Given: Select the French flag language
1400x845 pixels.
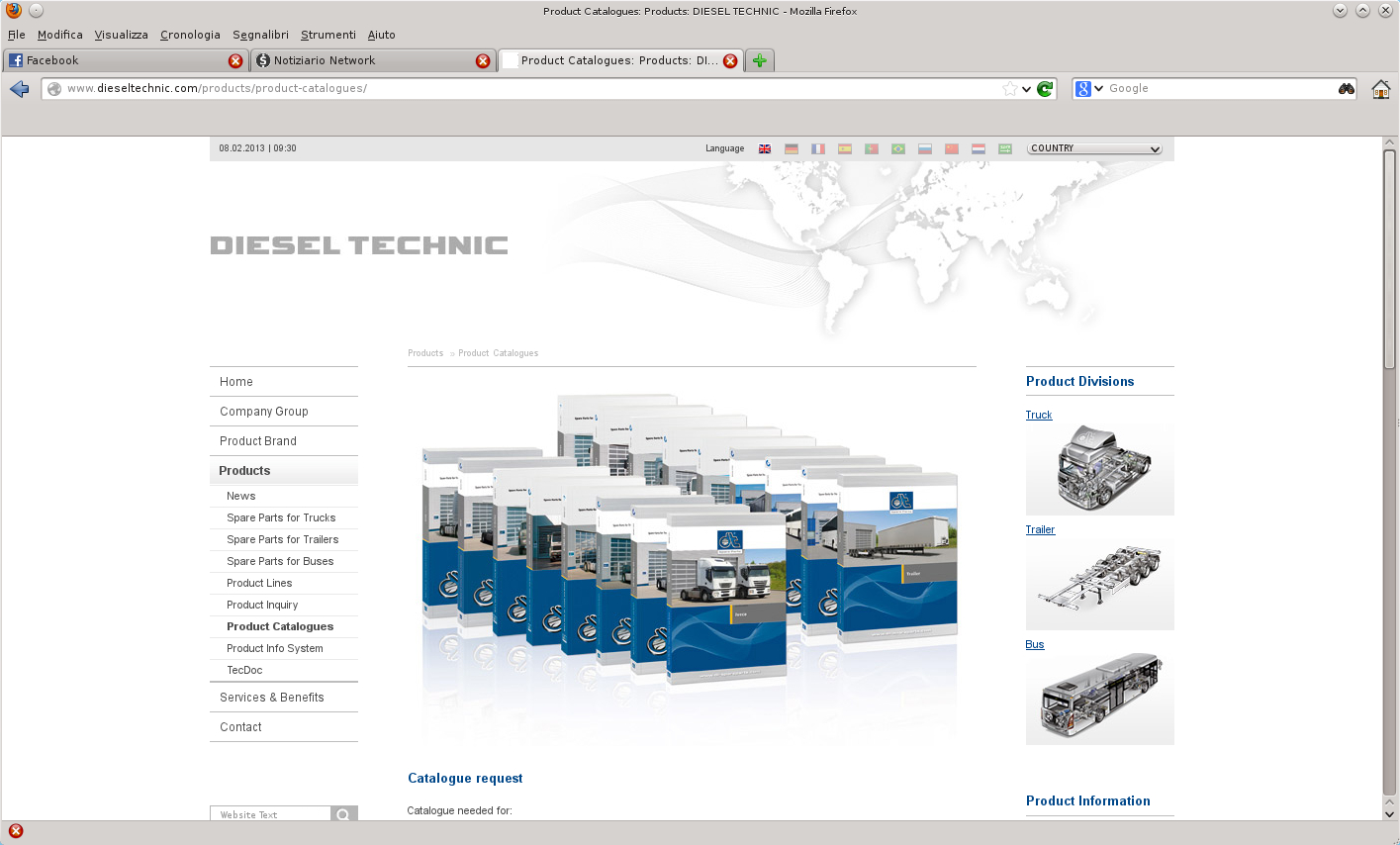Looking at the screenshot, I should 818,148.
